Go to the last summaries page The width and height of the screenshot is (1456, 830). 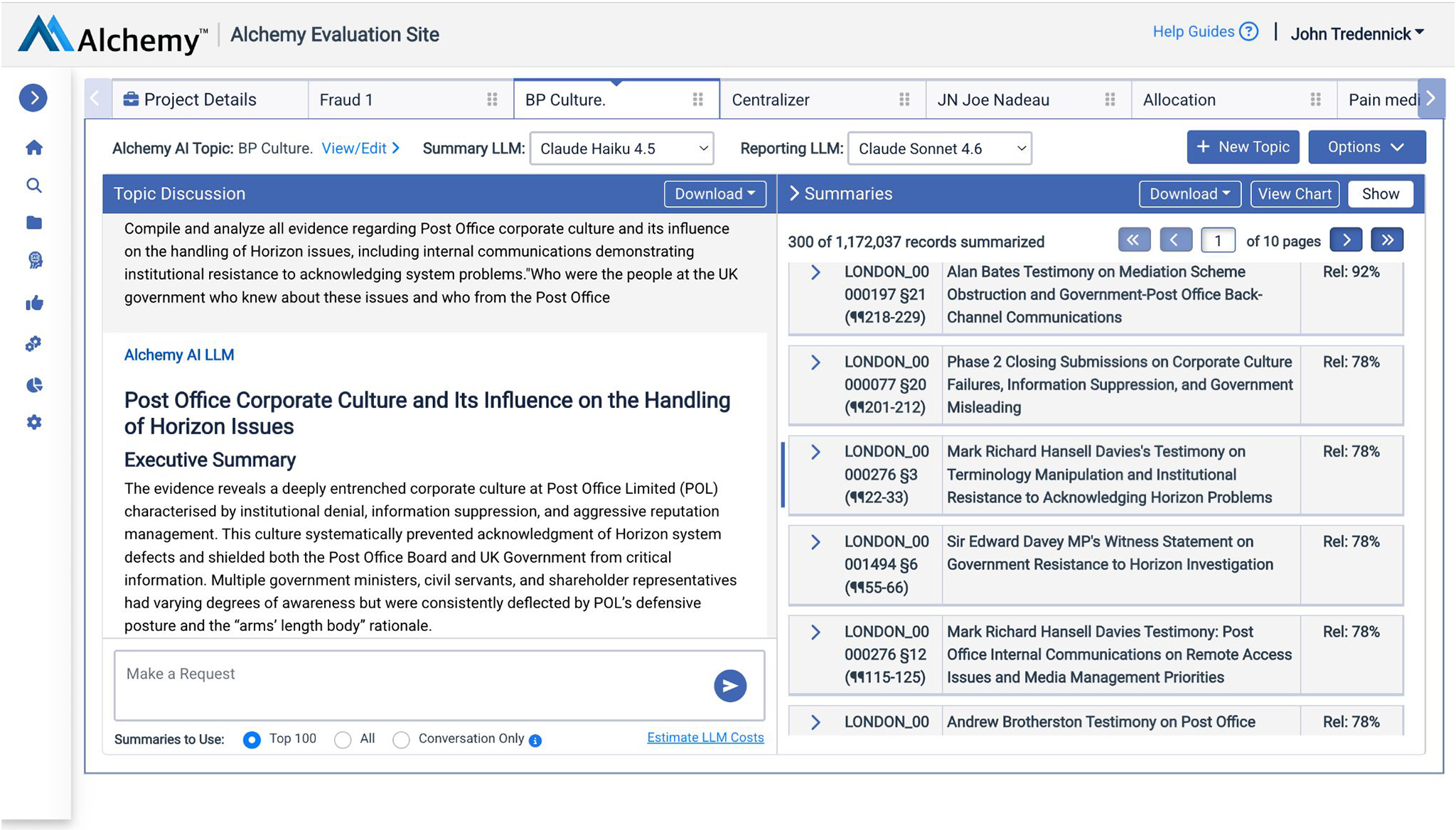pos(1387,240)
